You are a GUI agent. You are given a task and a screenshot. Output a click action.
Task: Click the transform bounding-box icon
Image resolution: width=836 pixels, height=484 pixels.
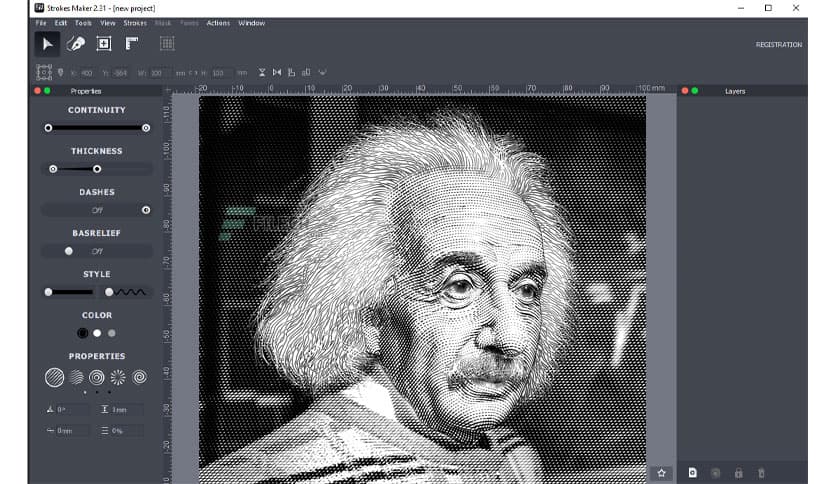point(44,72)
